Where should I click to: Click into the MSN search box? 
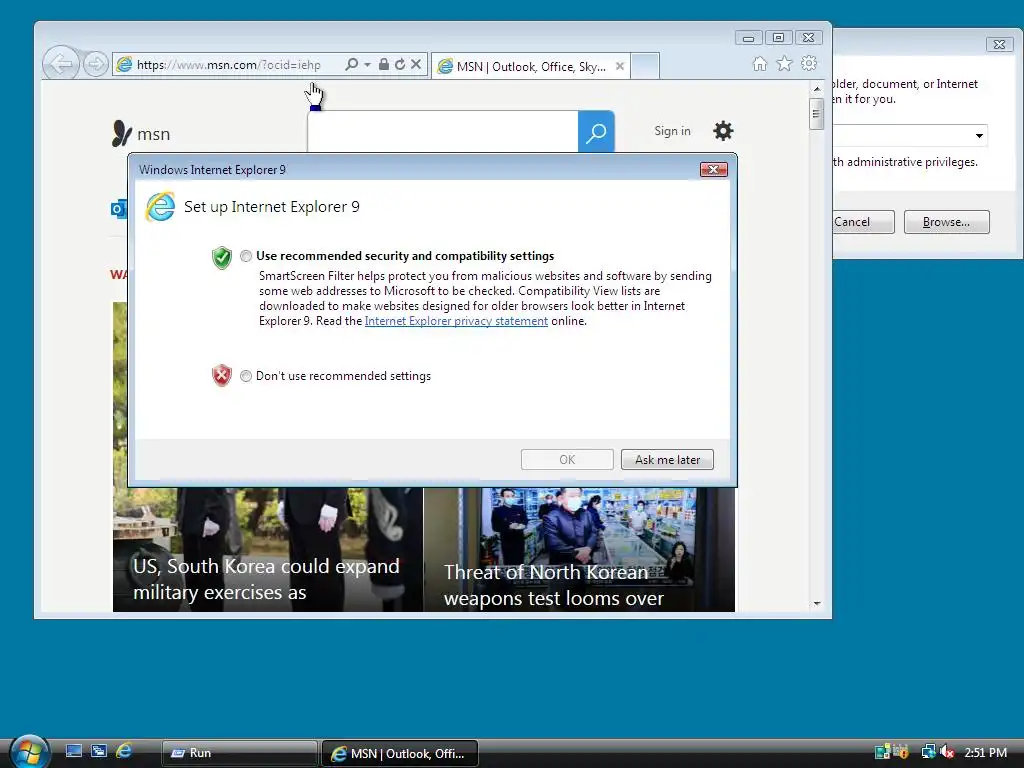point(442,131)
